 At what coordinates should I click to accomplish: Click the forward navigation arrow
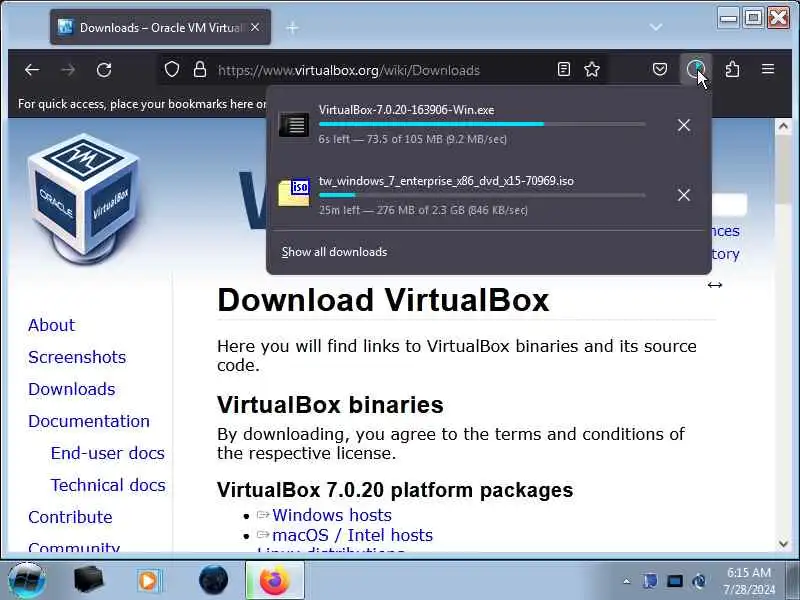tap(68, 69)
